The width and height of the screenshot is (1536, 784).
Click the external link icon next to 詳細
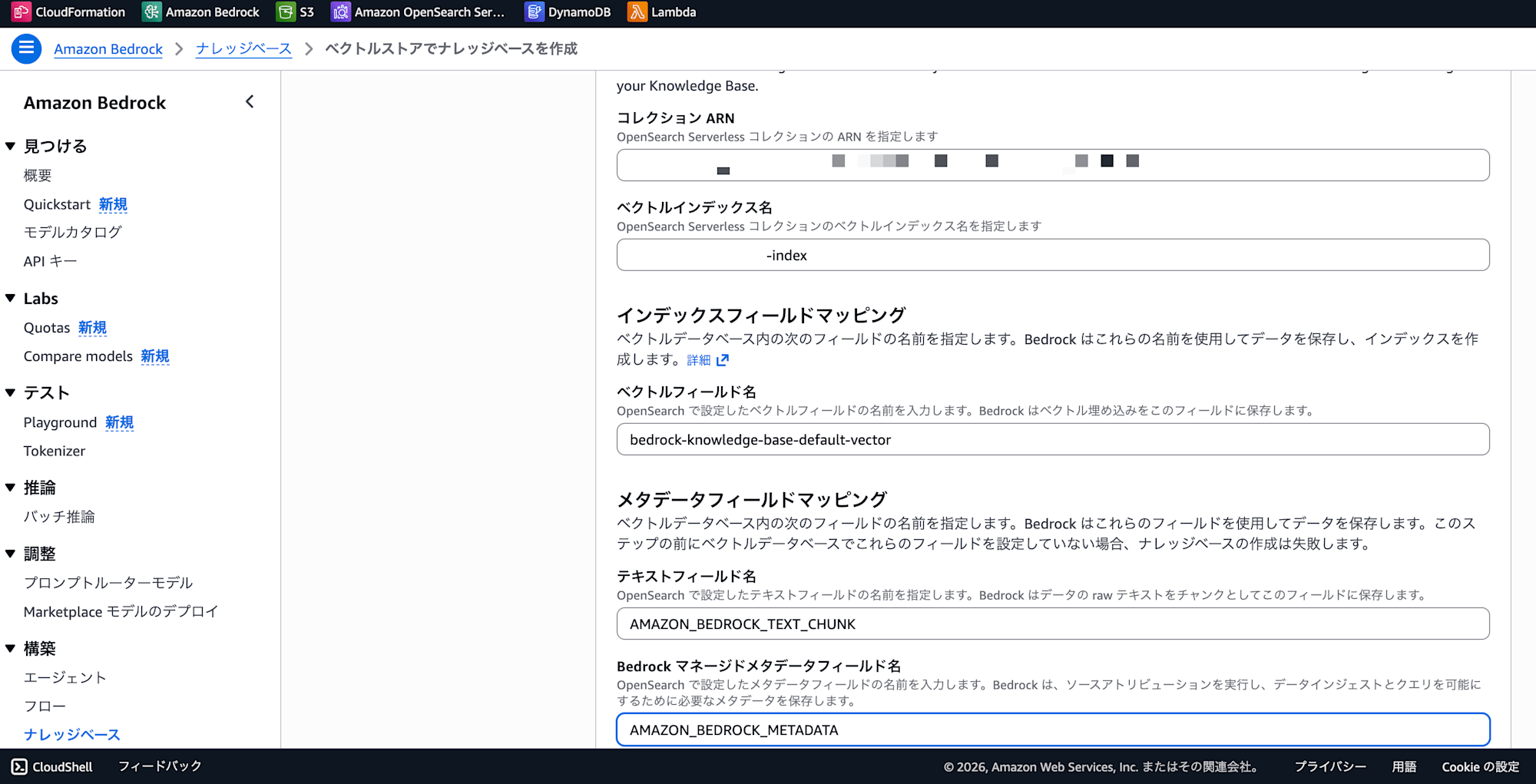(x=723, y=360)
